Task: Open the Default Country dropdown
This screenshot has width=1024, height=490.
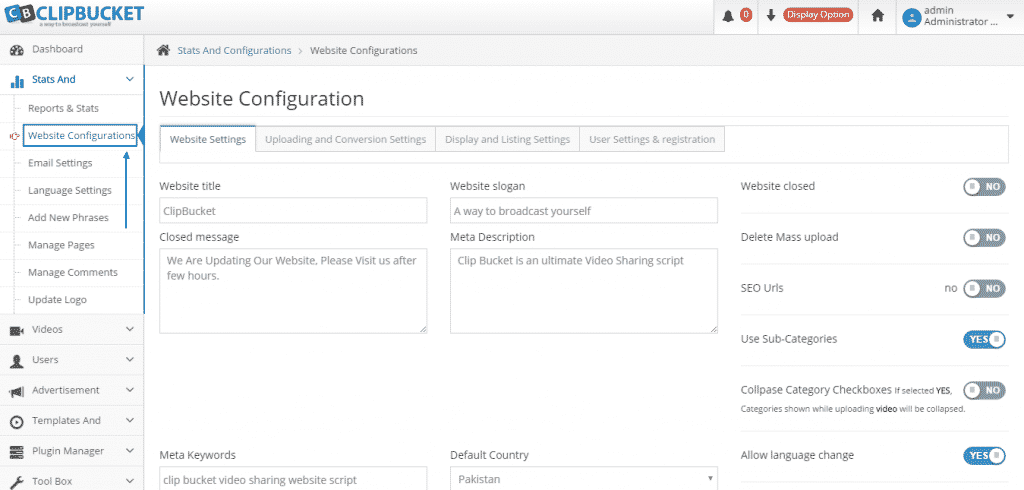Action: click(584, 478)
